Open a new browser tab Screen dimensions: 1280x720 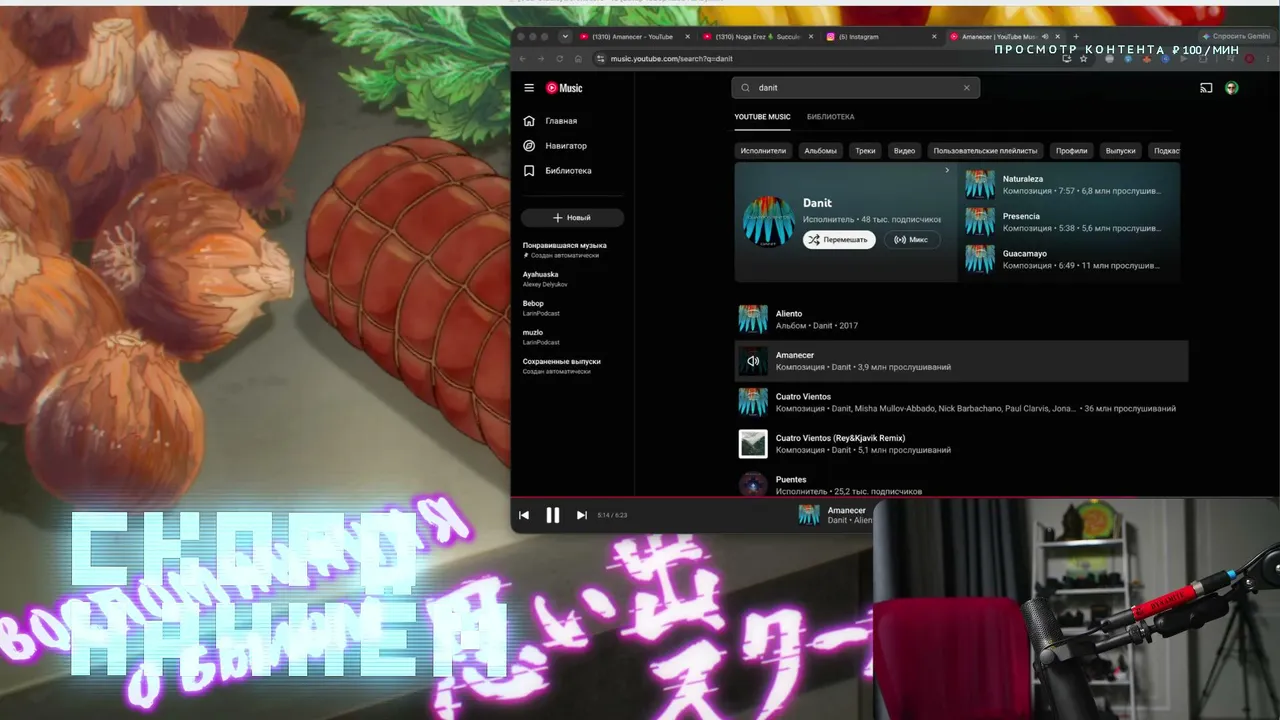(x=1076, y=37)
